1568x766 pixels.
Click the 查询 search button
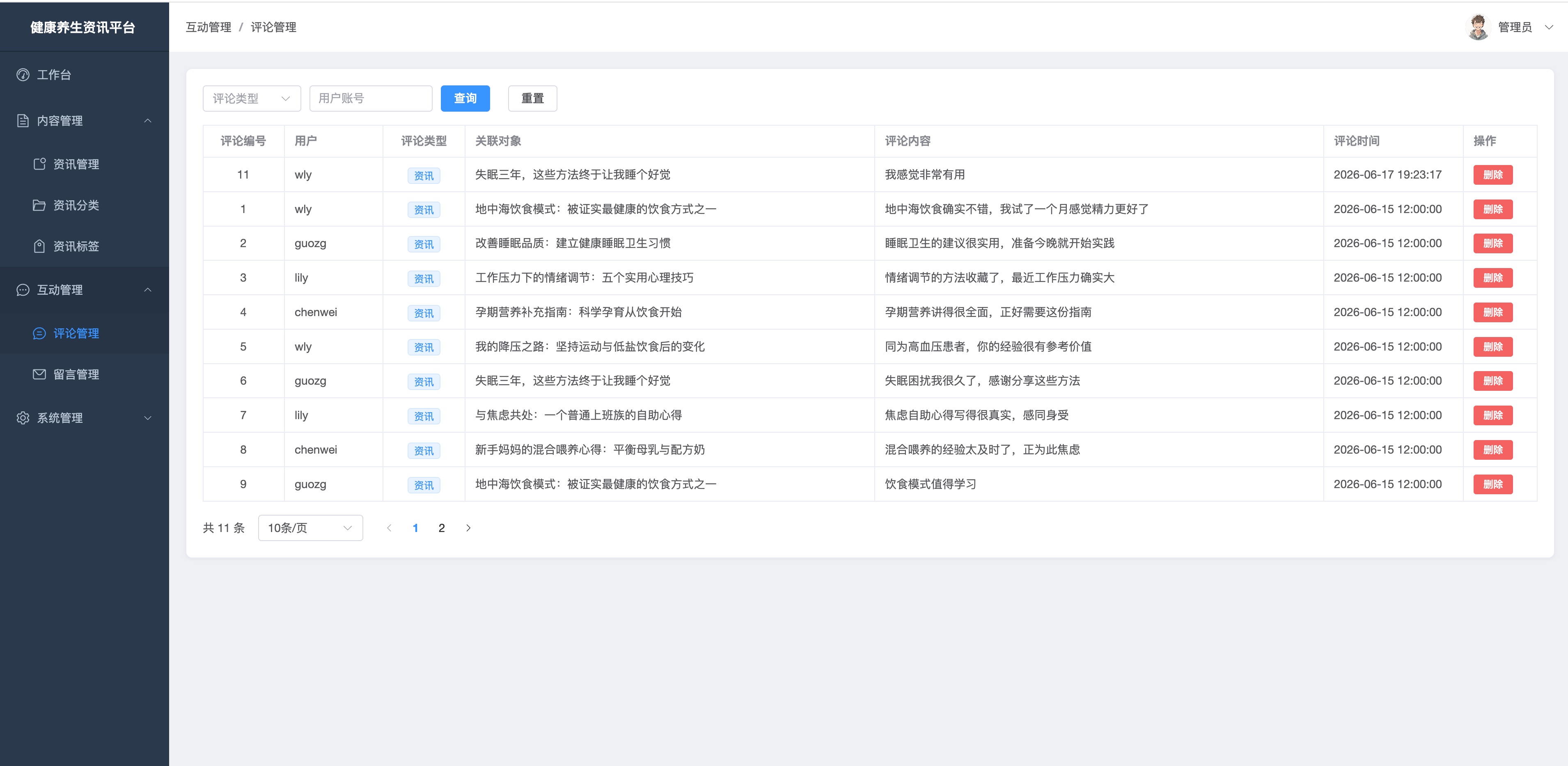465,99
